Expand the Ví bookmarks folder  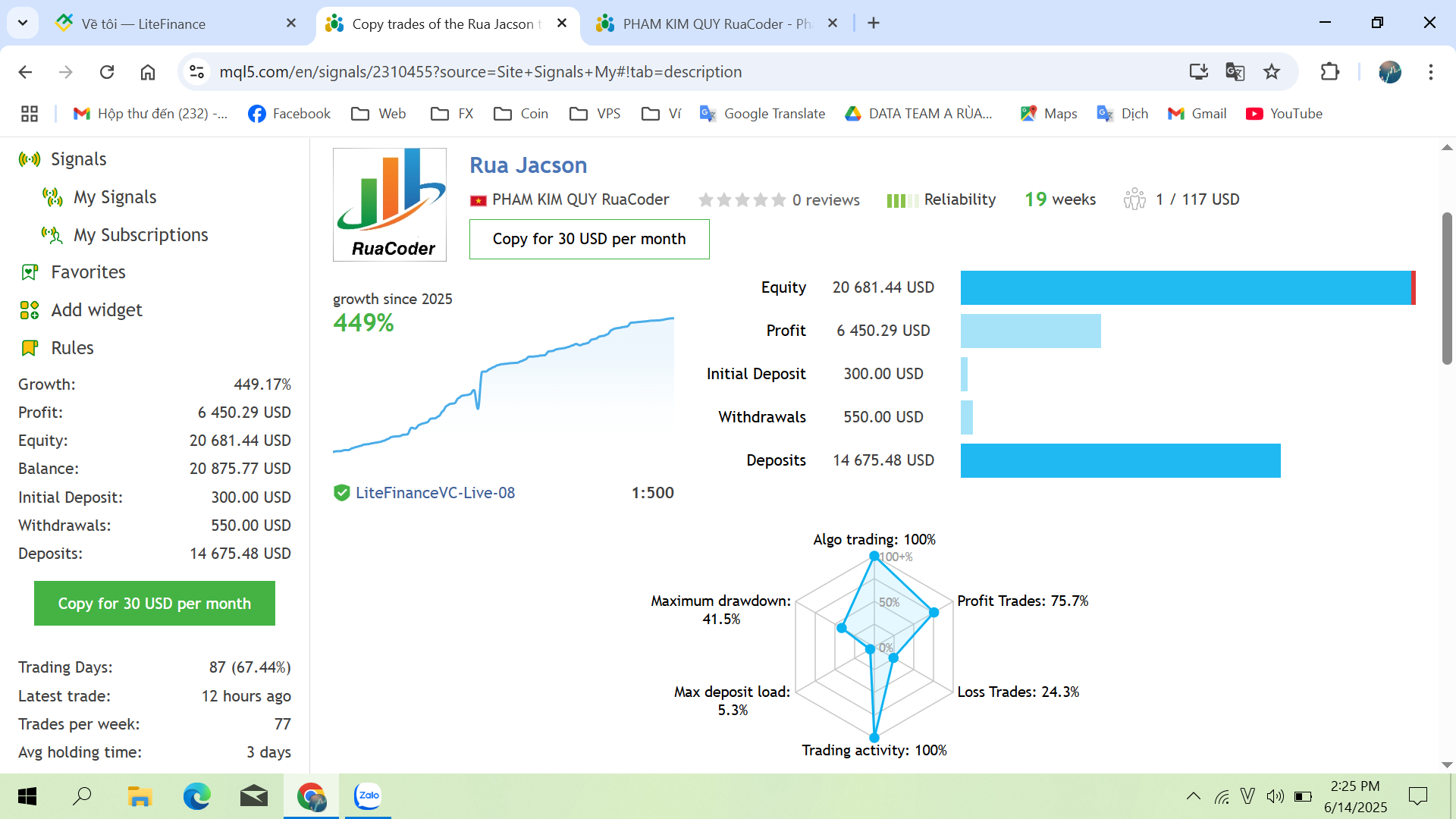pyautogui.click(x=661, y=114)
